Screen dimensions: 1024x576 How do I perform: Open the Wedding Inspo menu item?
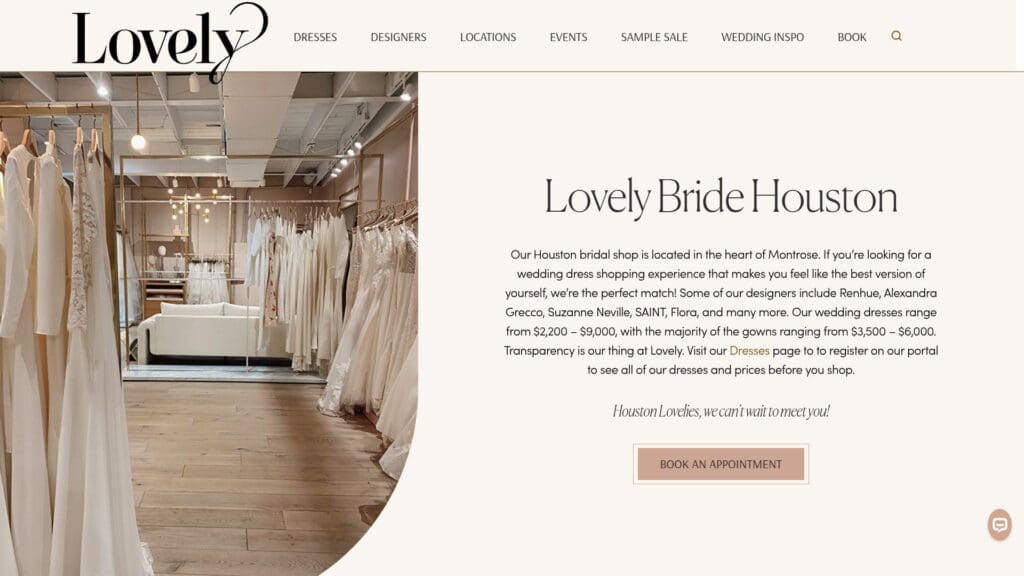[762, 37]
